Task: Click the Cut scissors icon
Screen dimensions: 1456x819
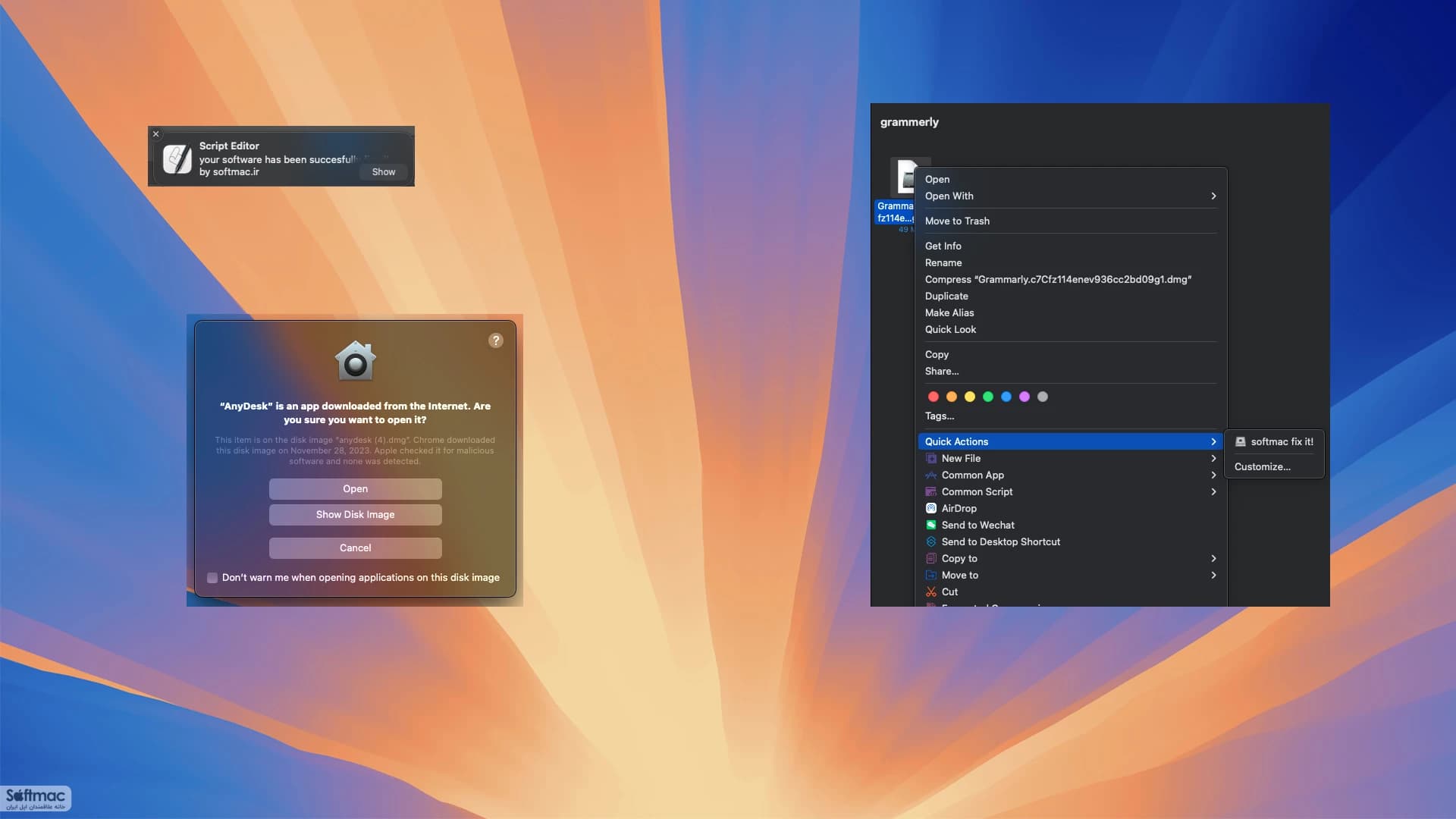Action: click(x=931, y=591)
